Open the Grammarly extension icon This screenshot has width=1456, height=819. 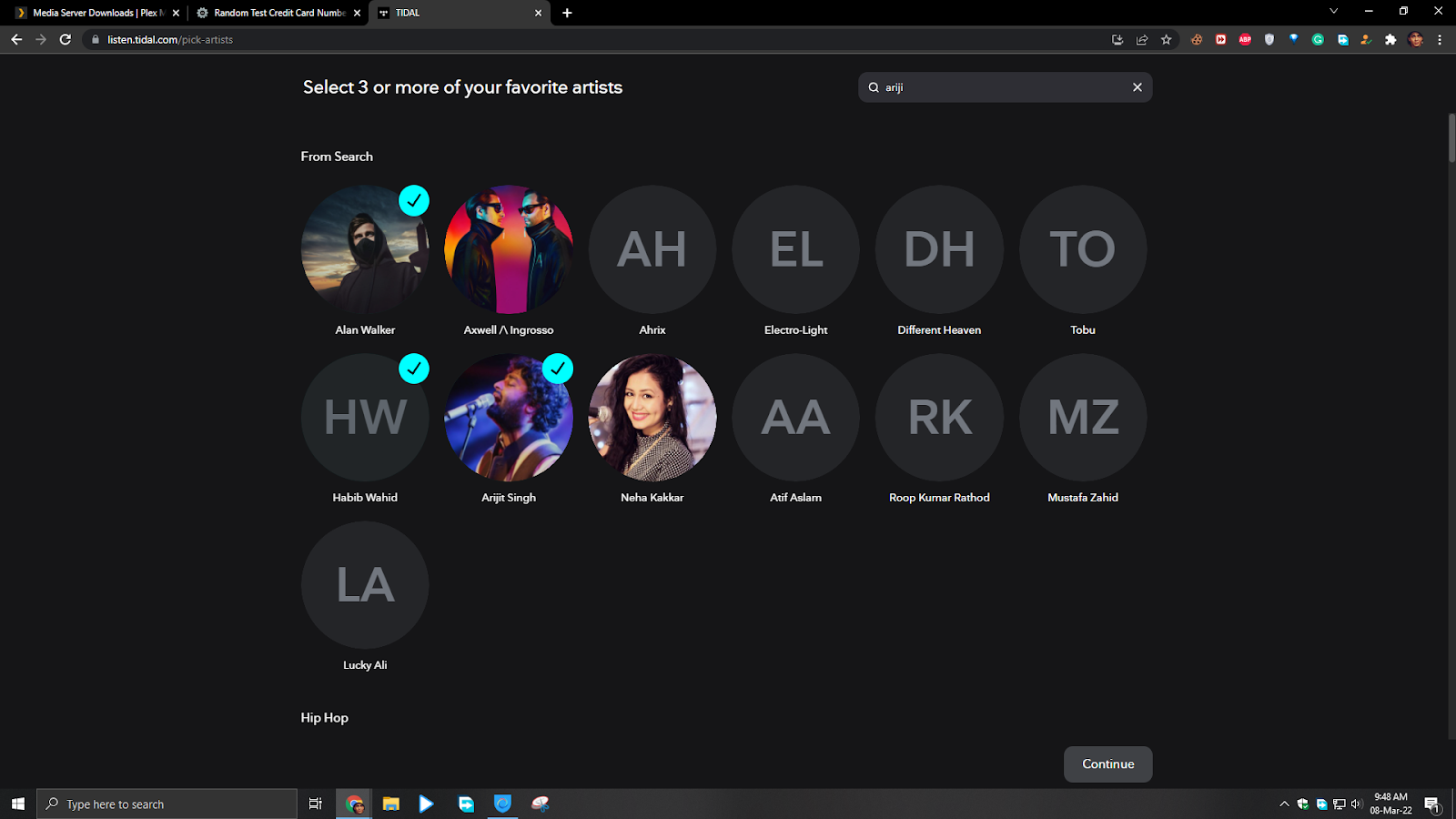pos(1318,39)
